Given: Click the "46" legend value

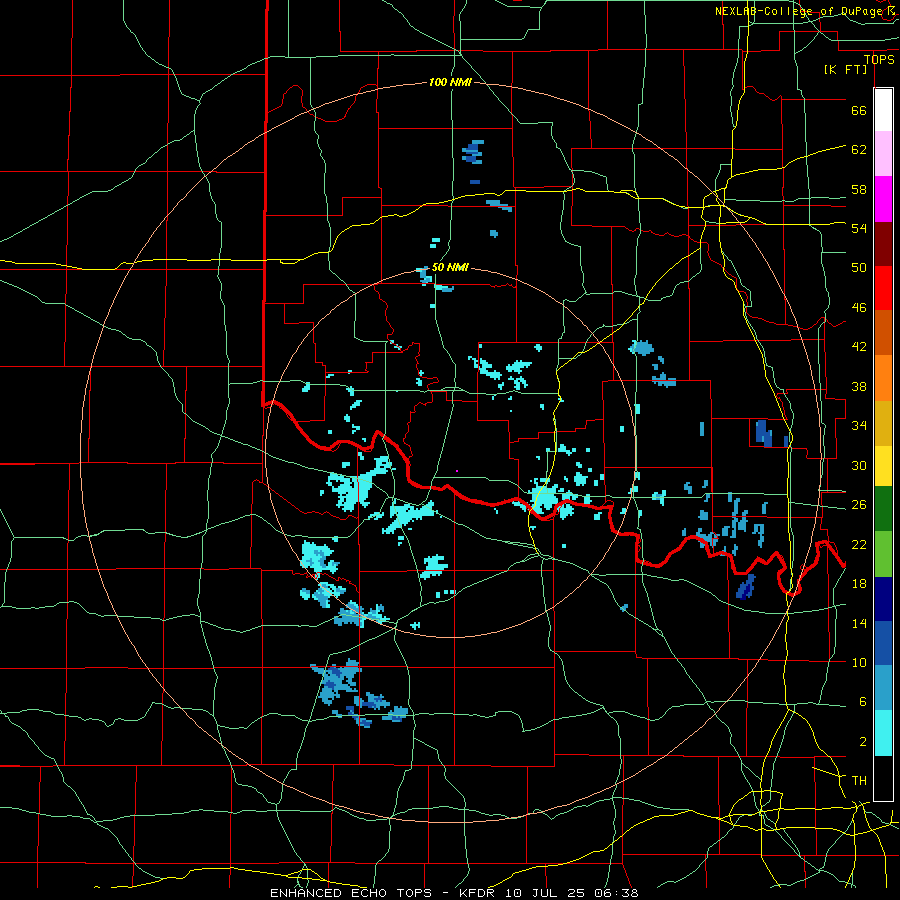Looking at the screenshot, I should [x=859, y=308].
